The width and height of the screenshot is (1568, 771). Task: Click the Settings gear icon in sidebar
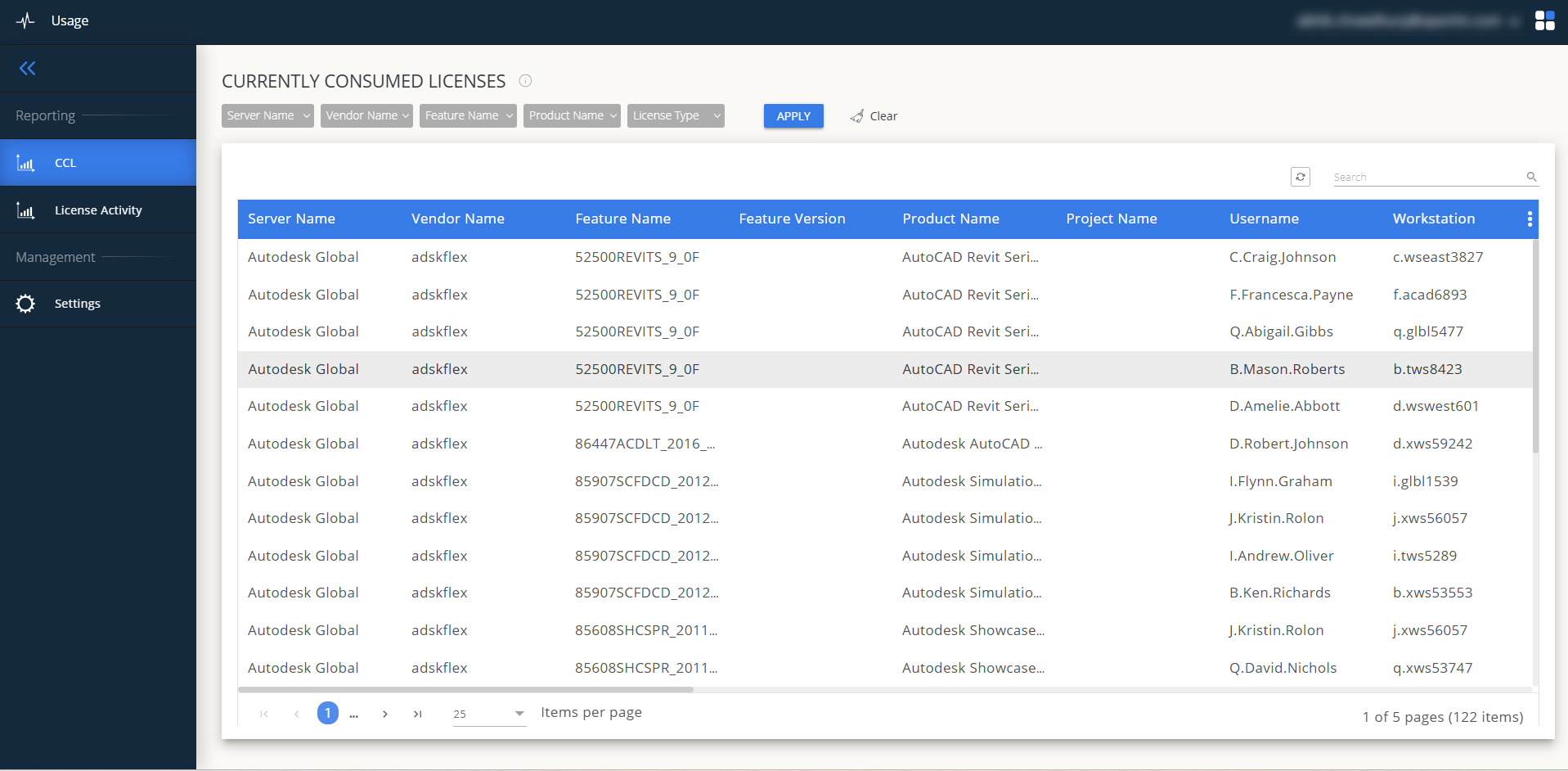[x=25, y=304]
